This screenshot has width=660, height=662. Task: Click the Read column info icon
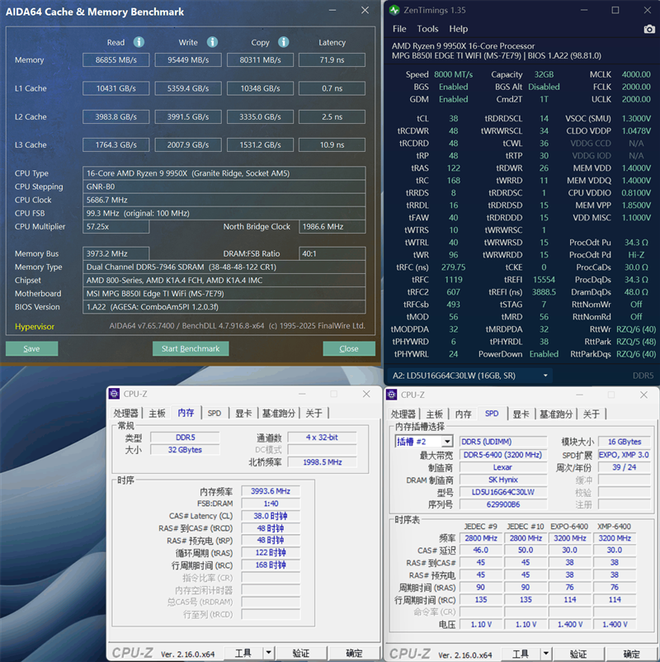pos(139,43)
